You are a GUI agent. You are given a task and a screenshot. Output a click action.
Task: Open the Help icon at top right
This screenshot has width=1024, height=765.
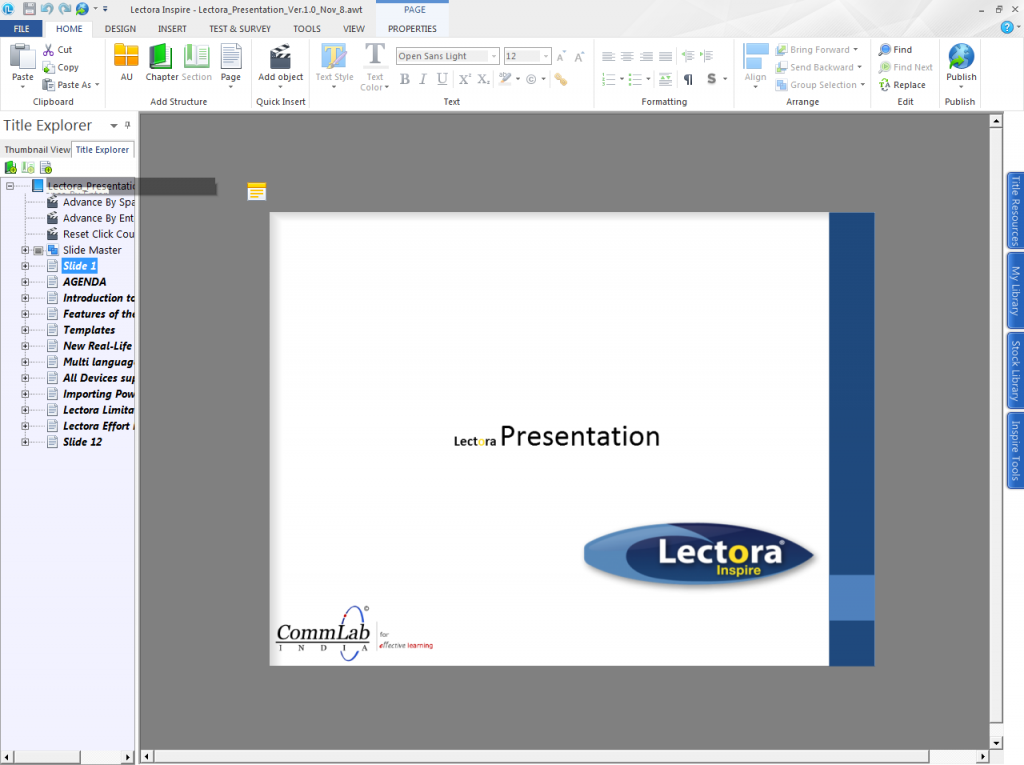coord(1007,27)
